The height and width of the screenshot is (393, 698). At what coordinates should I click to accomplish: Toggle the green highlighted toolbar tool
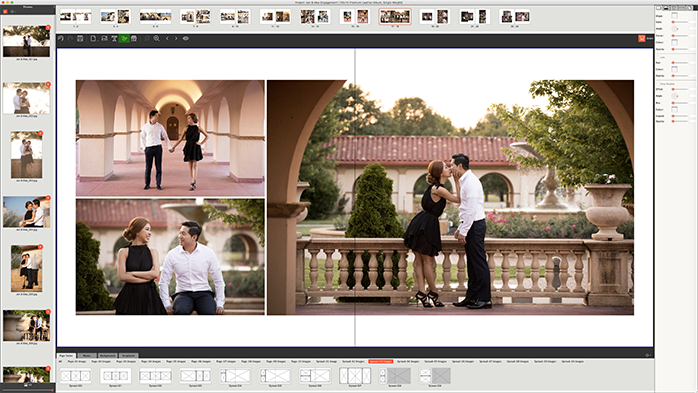point(124,39)
